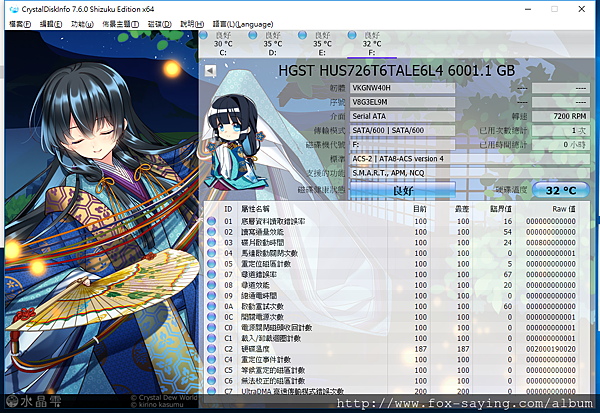
Task: Click the firmware field VKGNW40H
Action: tap(403, 88)
